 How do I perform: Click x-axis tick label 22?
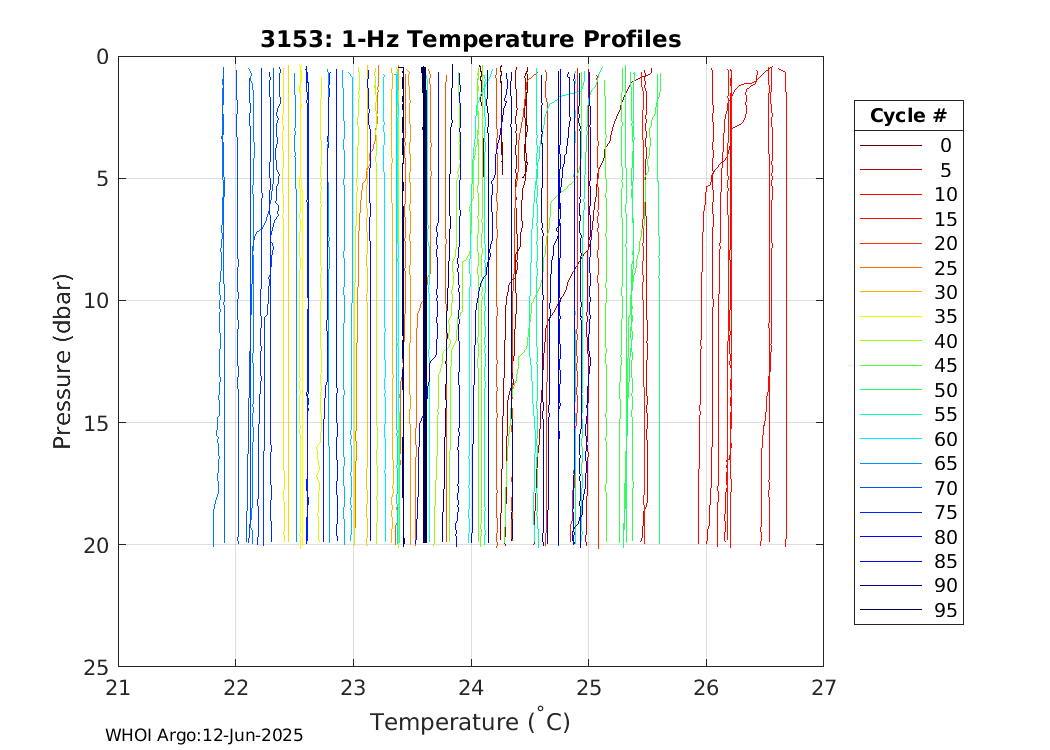(x=236, y=688)
